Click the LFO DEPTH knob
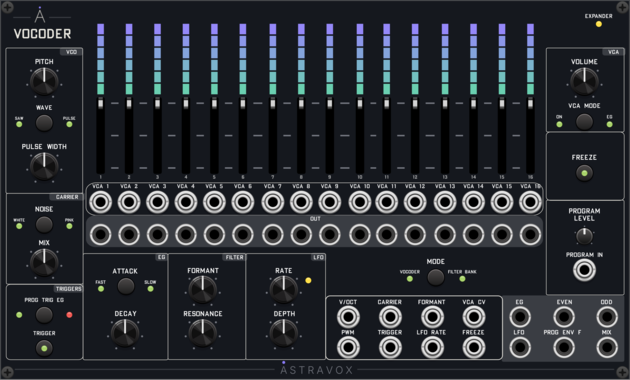Screen dimensions: 630x380 pos(284,333)
